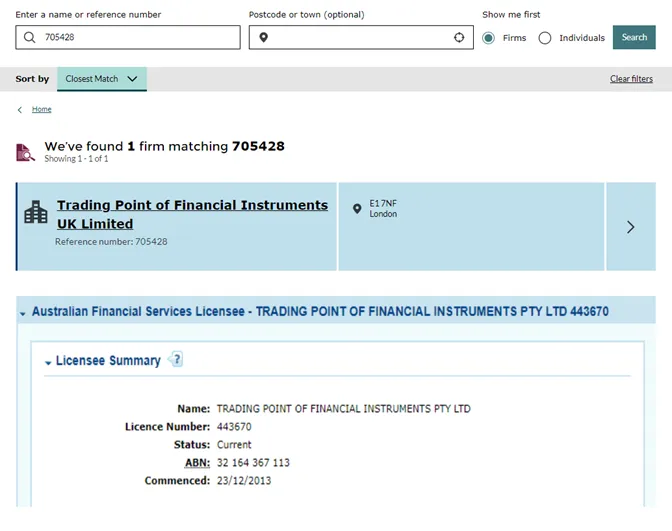Viewport: 672px width, 531px height.
Task: Click the building icon beside Trading Point firm
Action: point(36,212)
